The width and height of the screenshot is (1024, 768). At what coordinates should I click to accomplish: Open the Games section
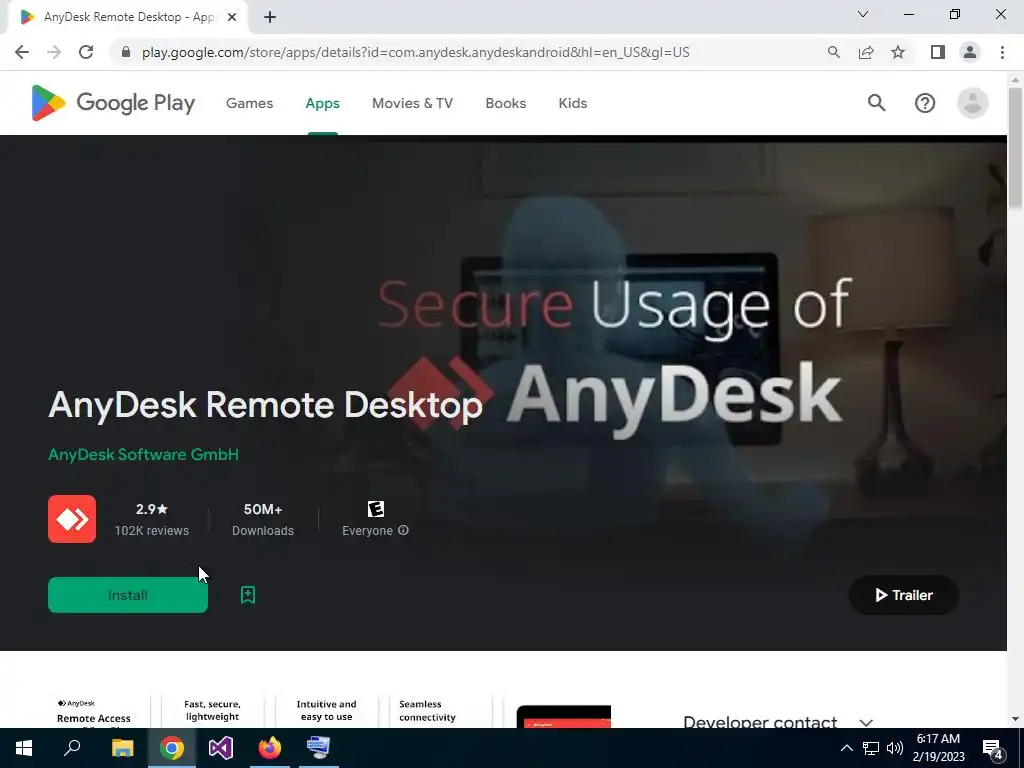(249, 103)
